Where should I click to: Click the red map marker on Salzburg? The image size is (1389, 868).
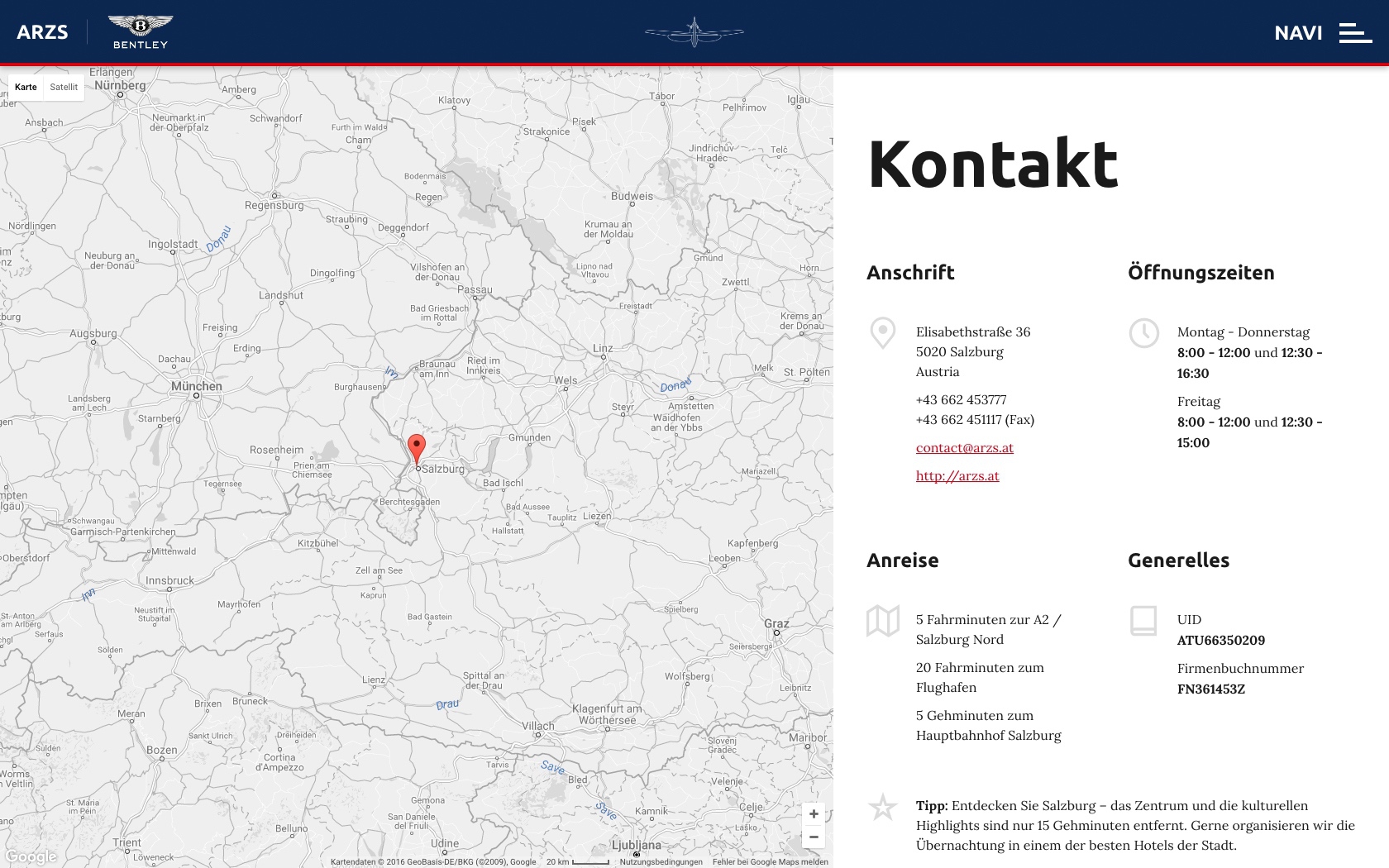pyautogui.click(x=417, y=450)
